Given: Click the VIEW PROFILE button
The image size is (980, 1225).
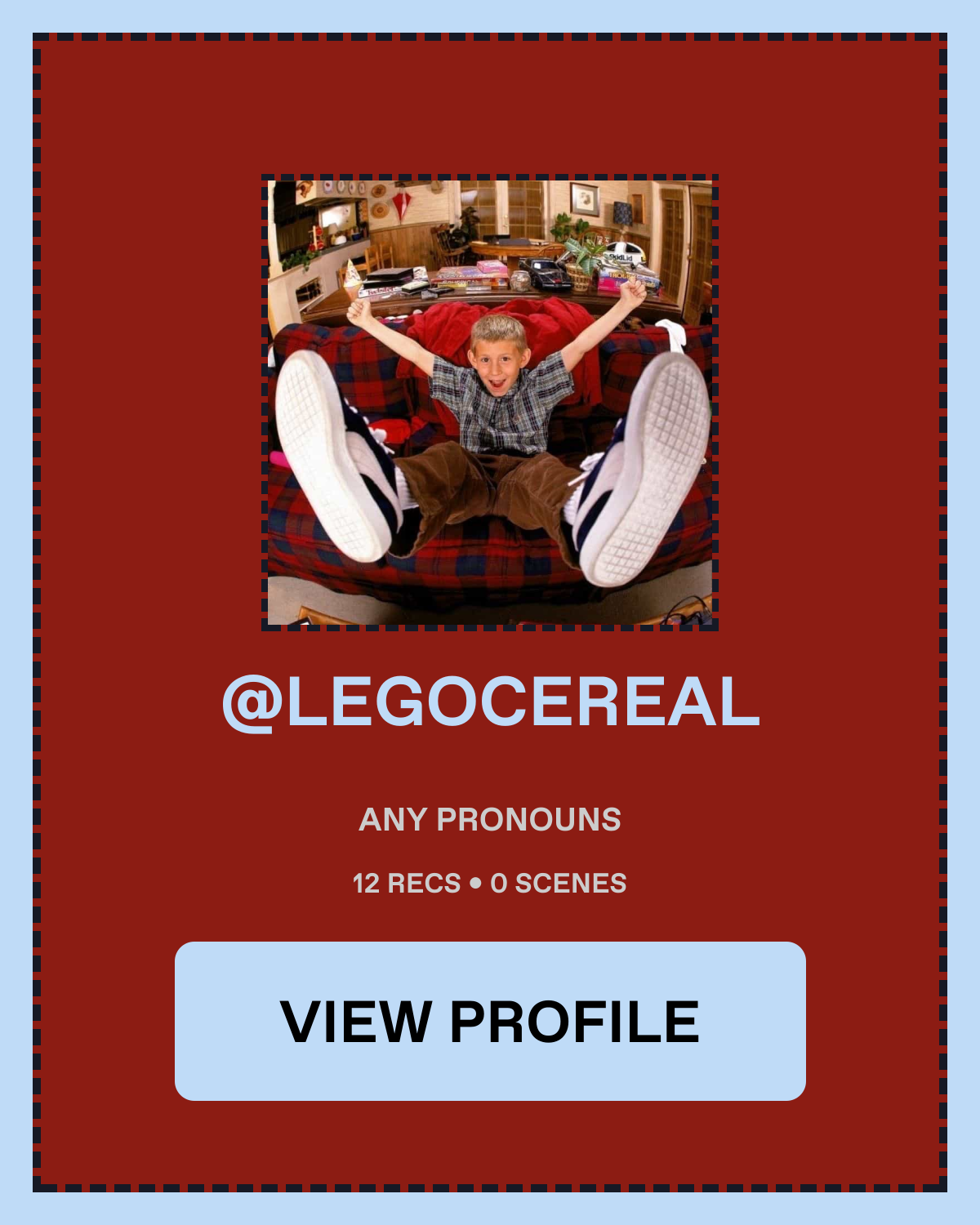Looking at the screenshot, I should click(x=490, y=1021).
